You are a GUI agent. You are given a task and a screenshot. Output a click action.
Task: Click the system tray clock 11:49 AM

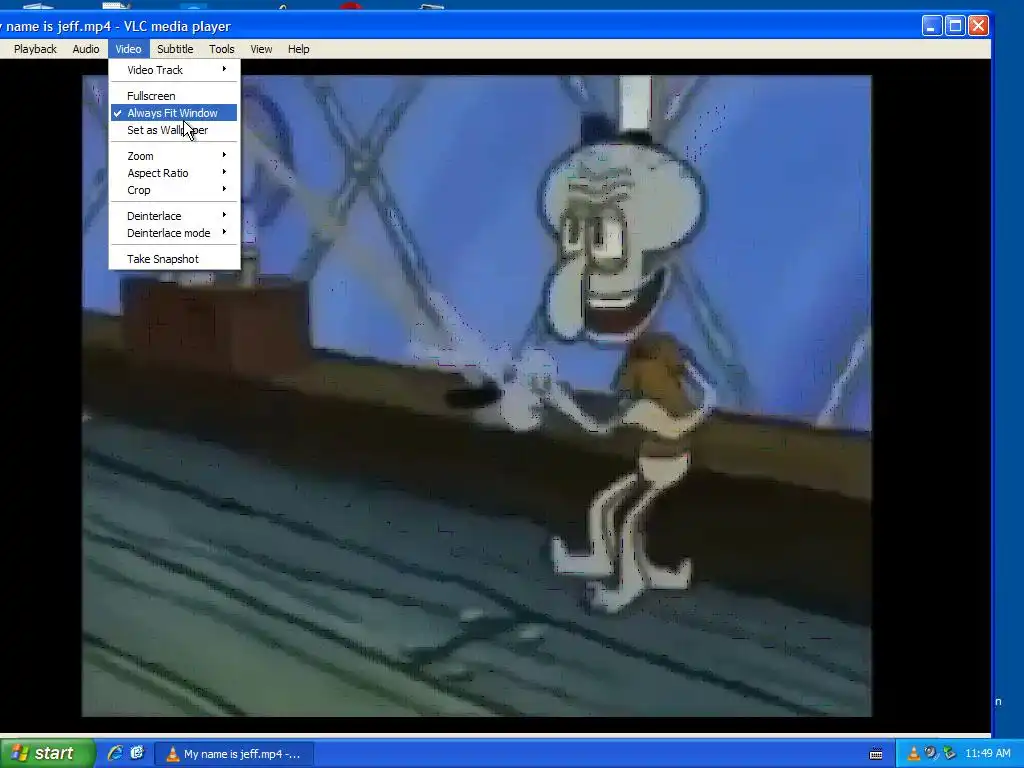coord(987,754)
